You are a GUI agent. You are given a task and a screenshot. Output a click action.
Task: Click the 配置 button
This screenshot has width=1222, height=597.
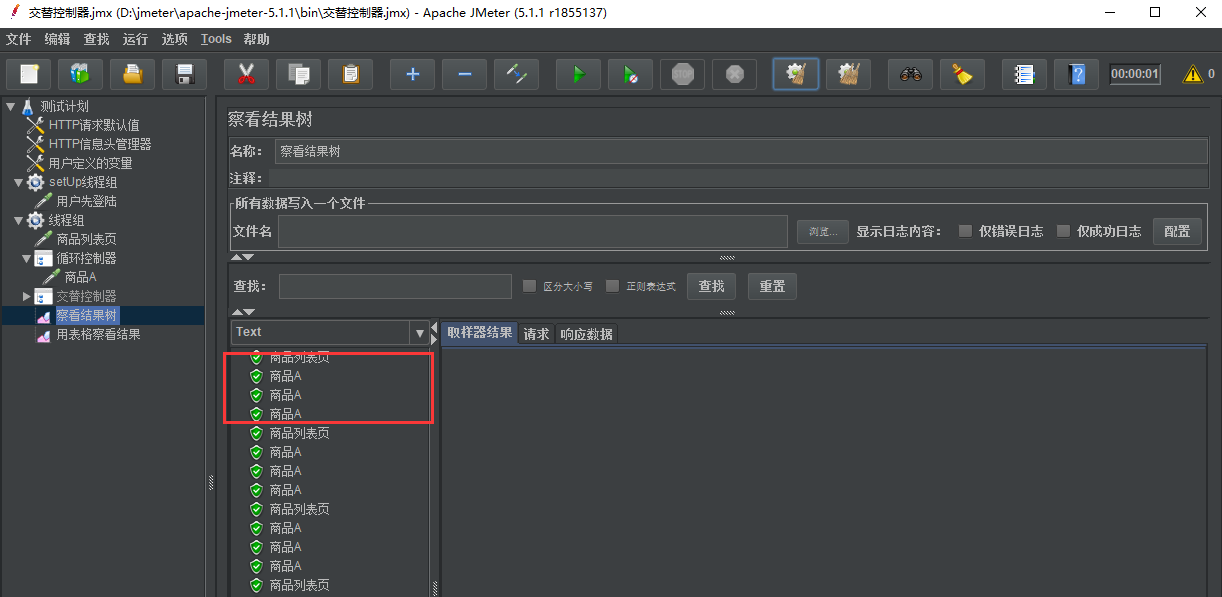1177,231
